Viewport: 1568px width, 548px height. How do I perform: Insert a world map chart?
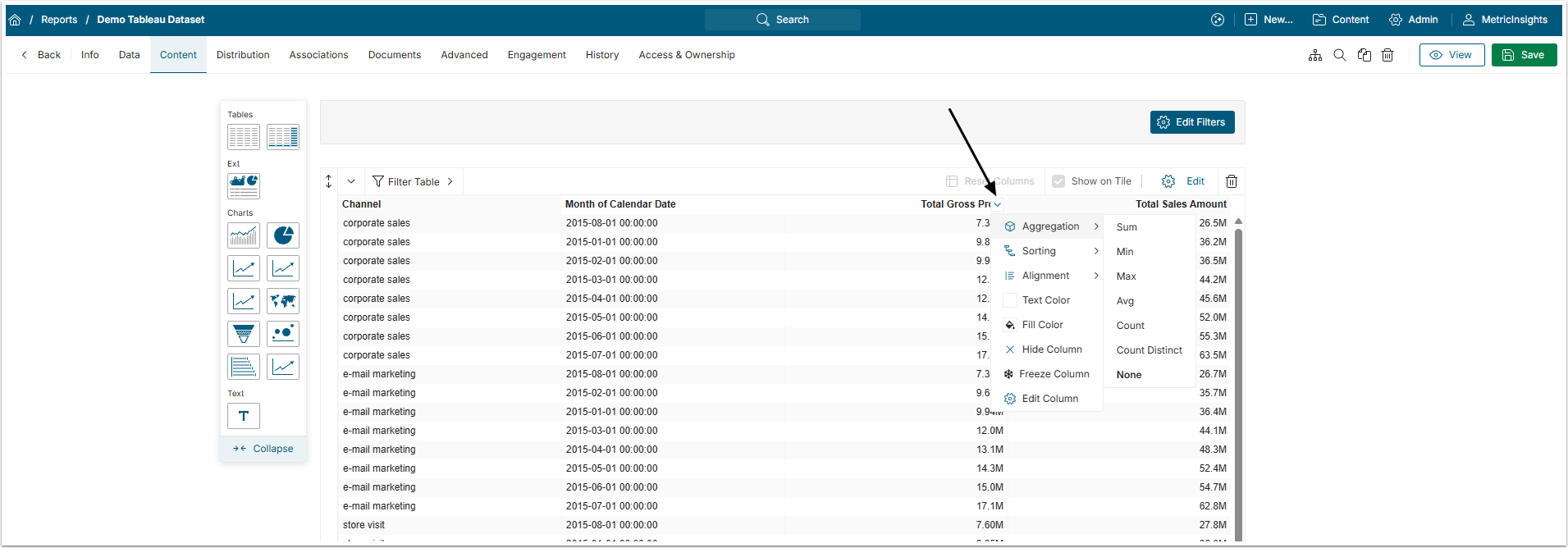coord(283,301)
